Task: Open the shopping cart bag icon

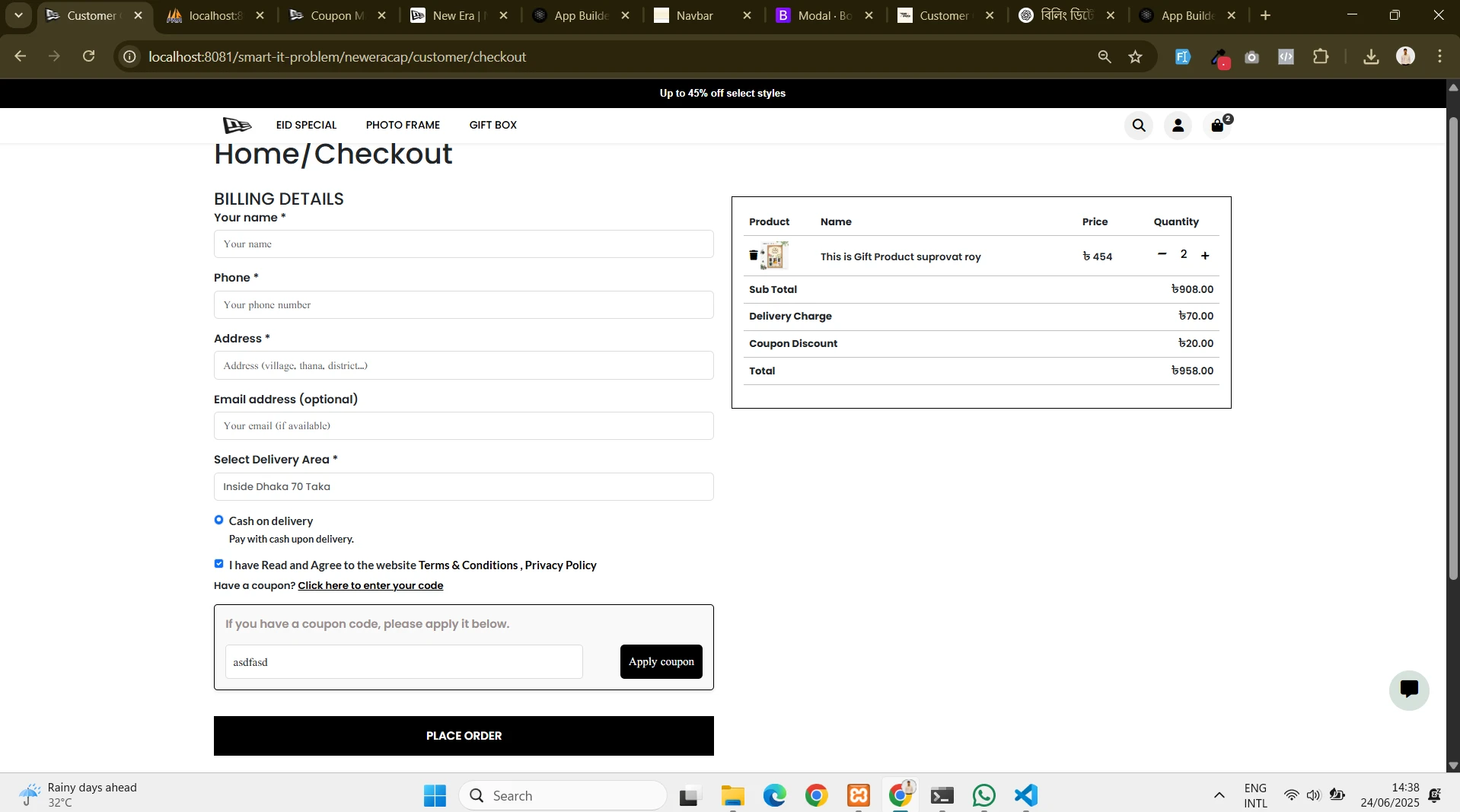Action: [x=1218, y=126]
